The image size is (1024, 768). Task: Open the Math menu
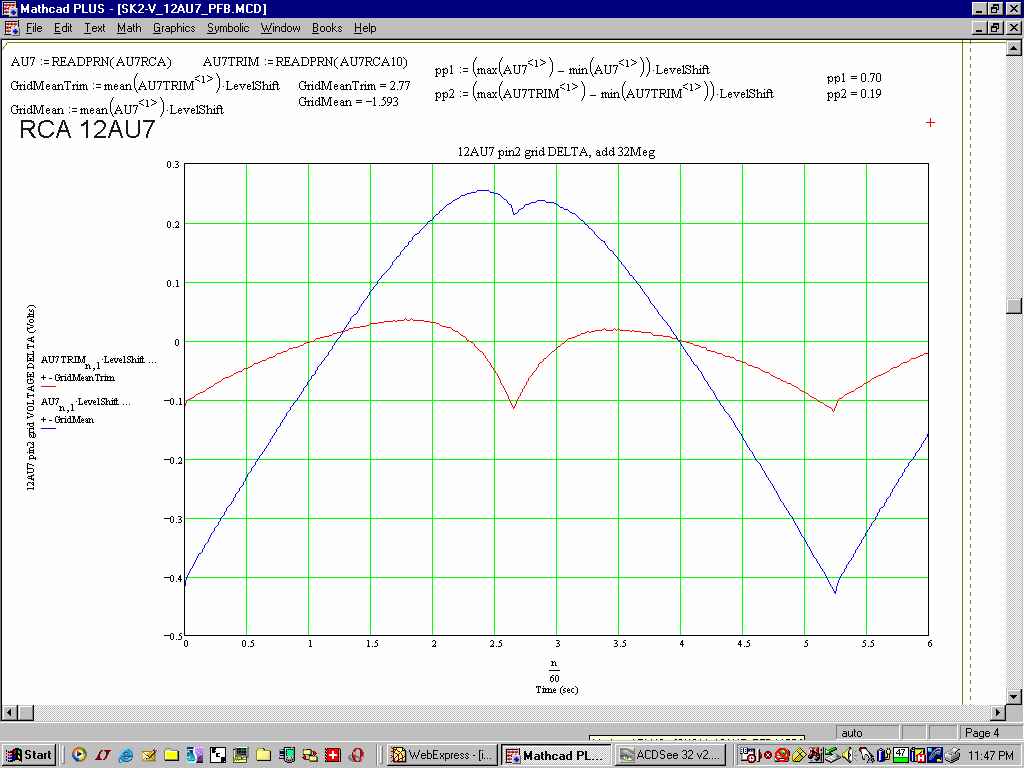(x=129, y=28)
